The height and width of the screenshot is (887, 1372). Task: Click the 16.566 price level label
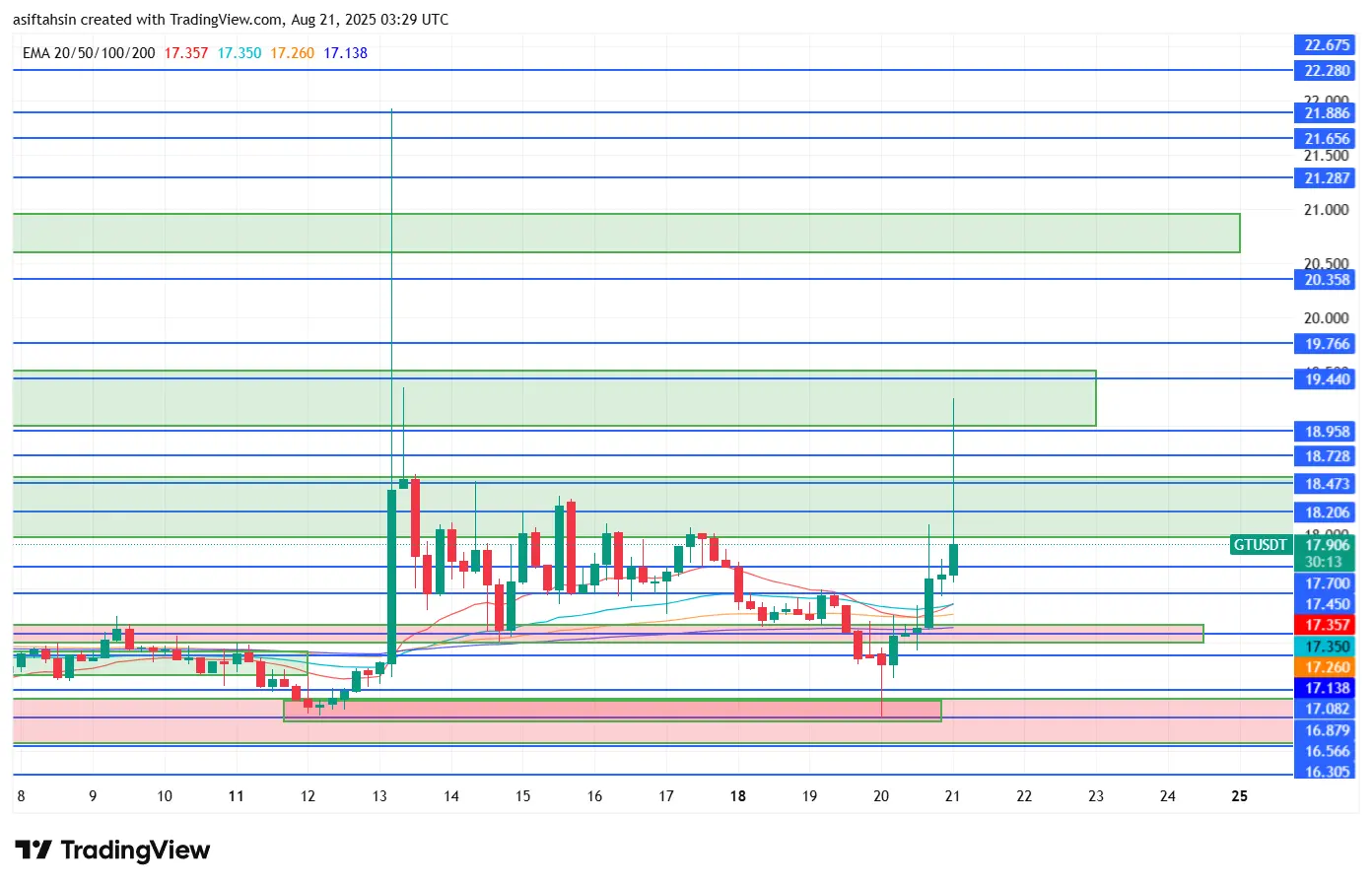(1326, 751)
